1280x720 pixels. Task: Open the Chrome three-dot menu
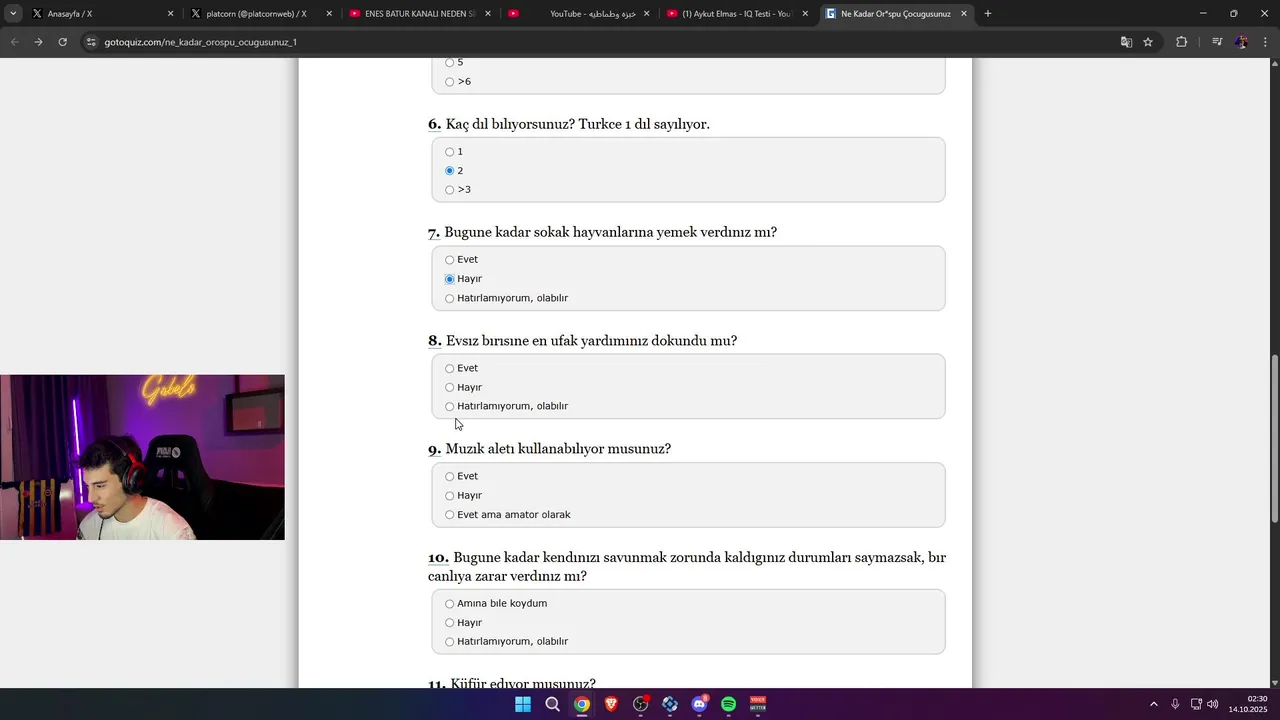point(1266,42)
